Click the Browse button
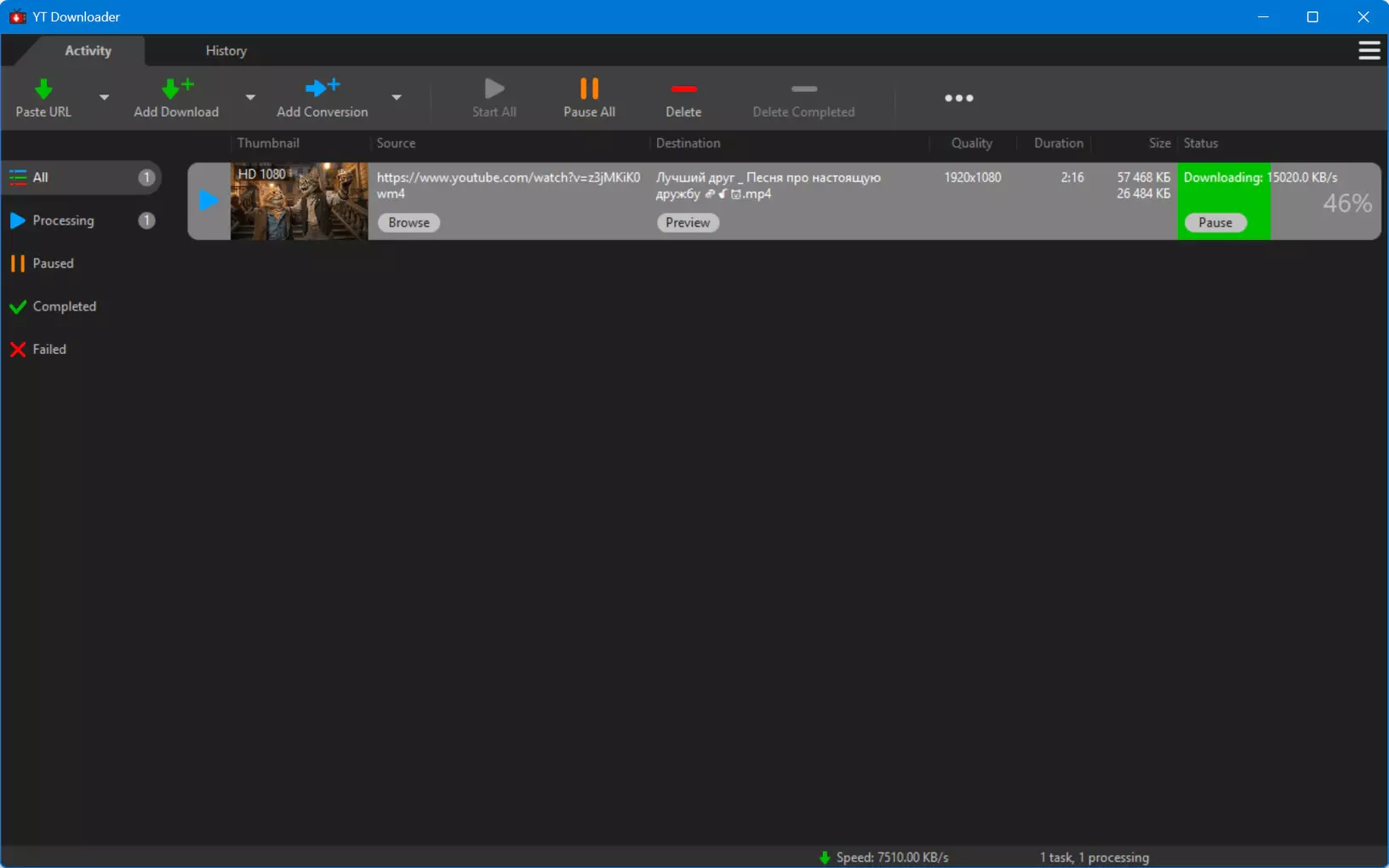This screenshot has height=868, width=1389. tap(409, 223)
